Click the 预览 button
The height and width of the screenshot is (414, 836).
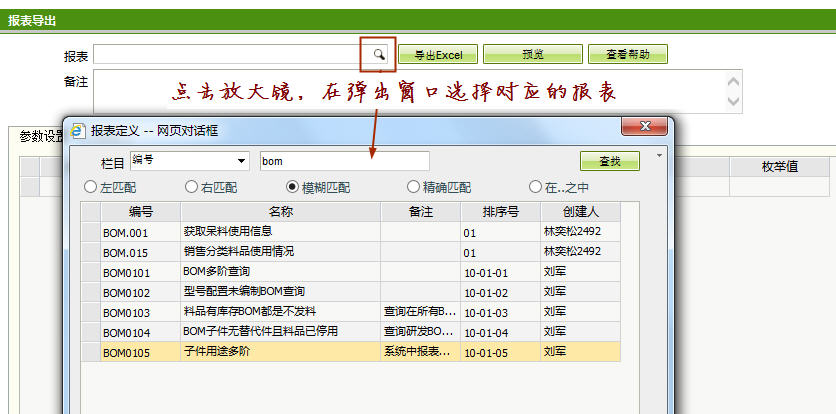click(x=533, y=54)
